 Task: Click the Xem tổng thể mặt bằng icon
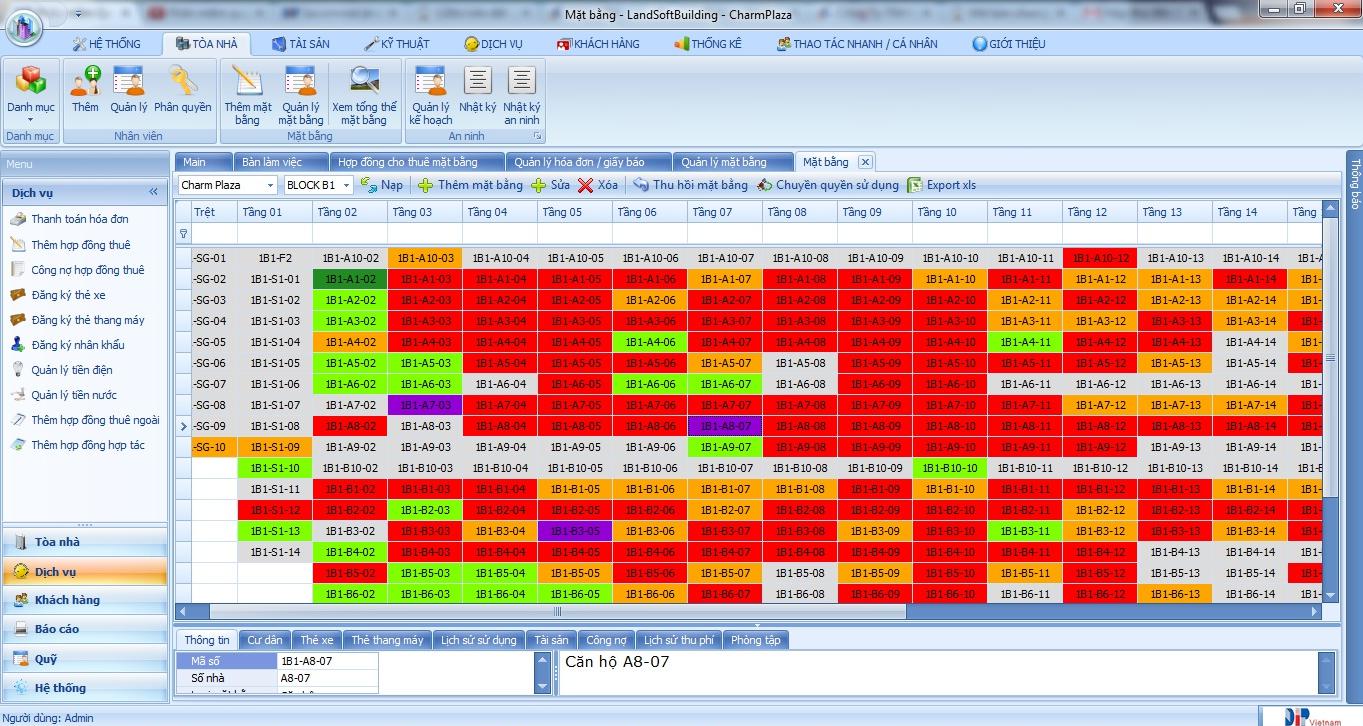click(364, 81)
